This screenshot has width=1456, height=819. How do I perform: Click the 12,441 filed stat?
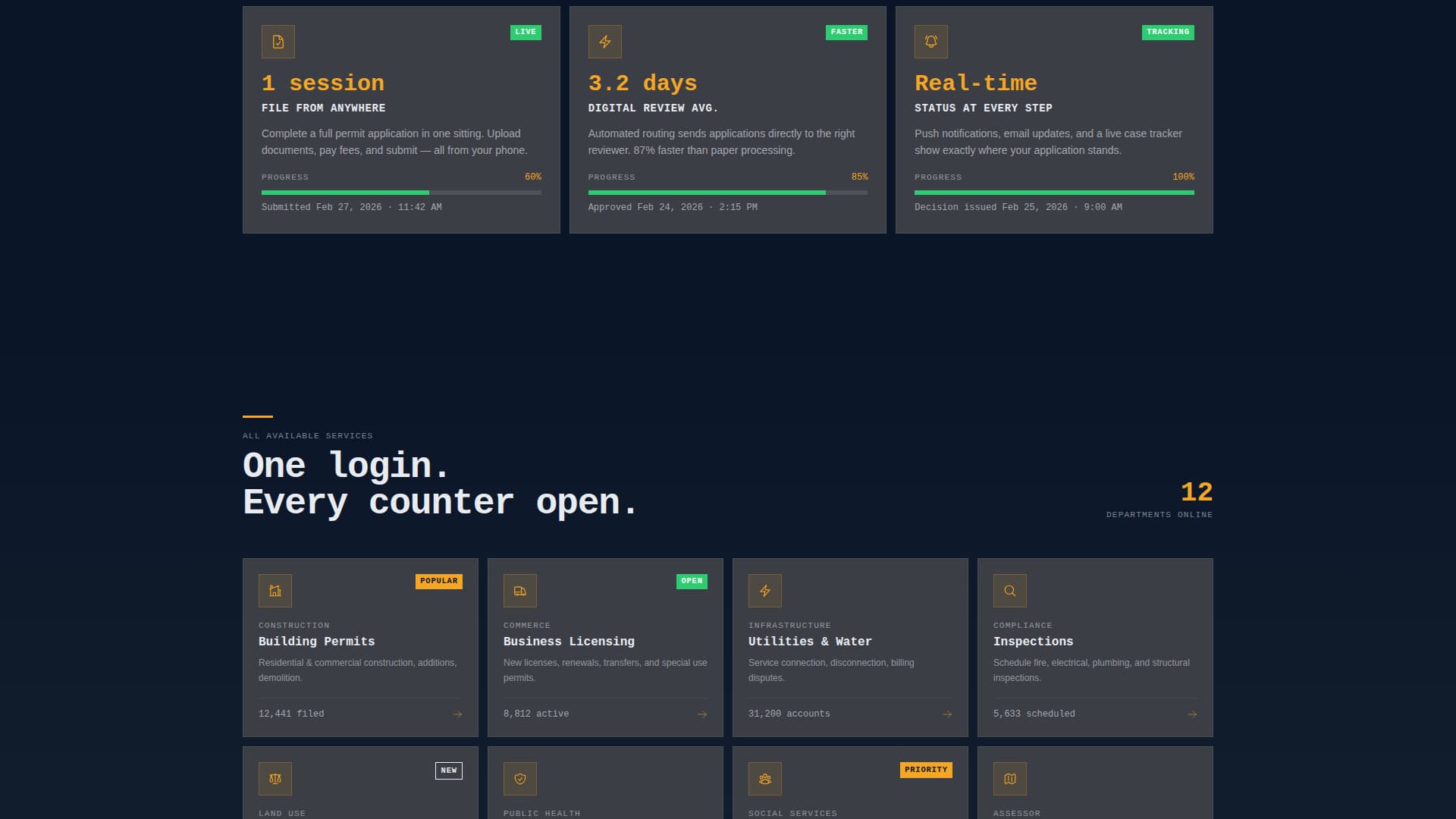291,714
